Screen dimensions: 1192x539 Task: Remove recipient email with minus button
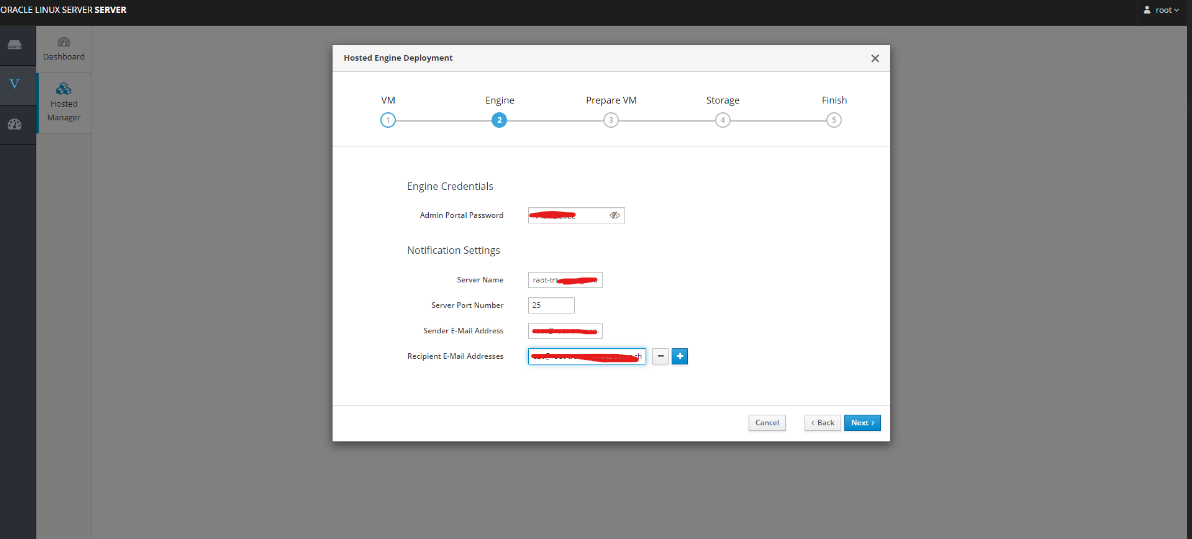click(660, 356)
